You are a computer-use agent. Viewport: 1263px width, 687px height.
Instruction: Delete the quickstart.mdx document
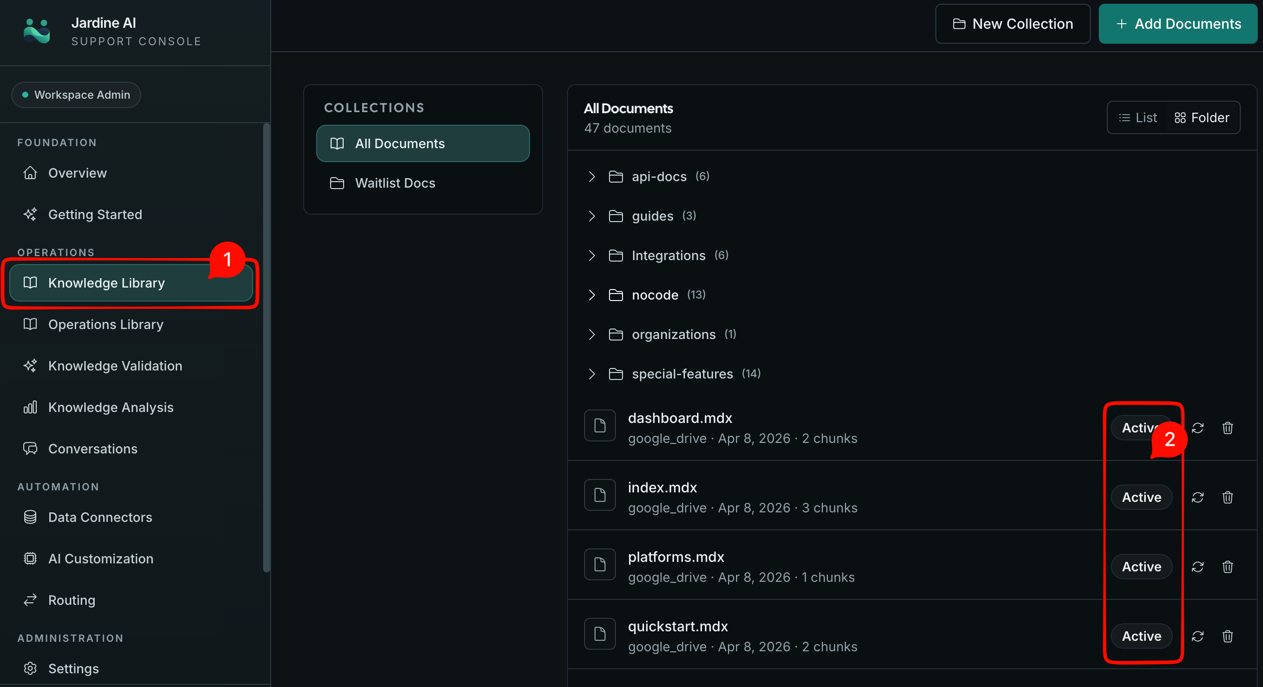tap(1228, 636)
